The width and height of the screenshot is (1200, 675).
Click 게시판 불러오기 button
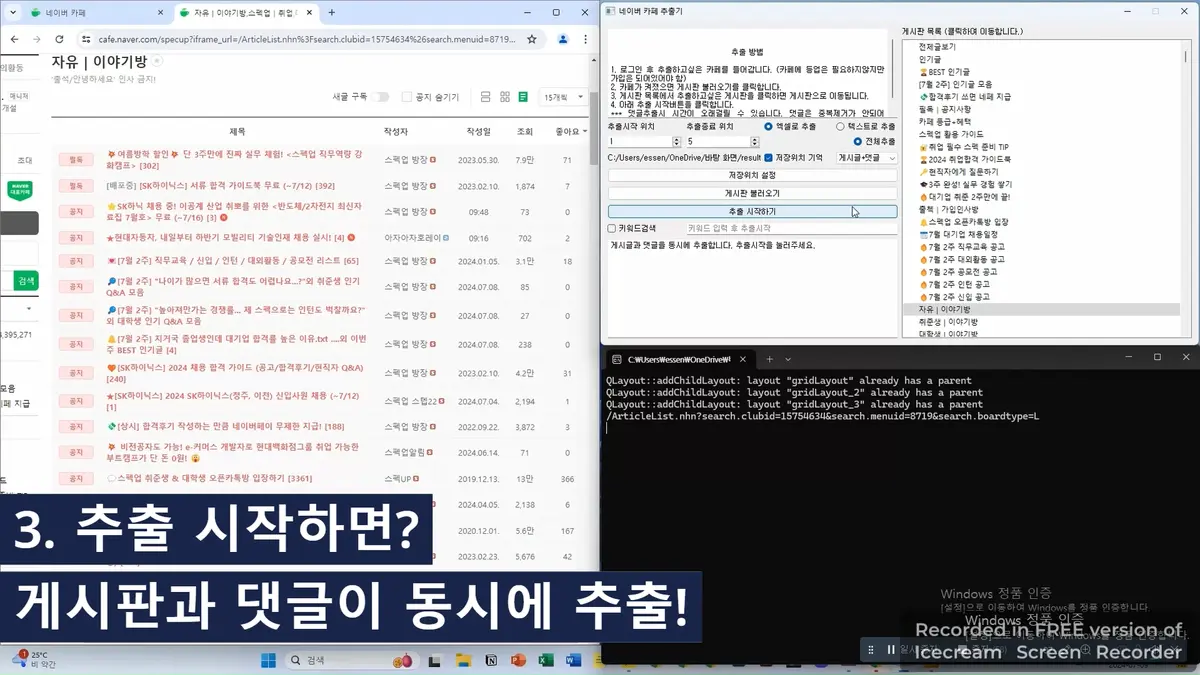pyautogui.click(x=752, y=193)
